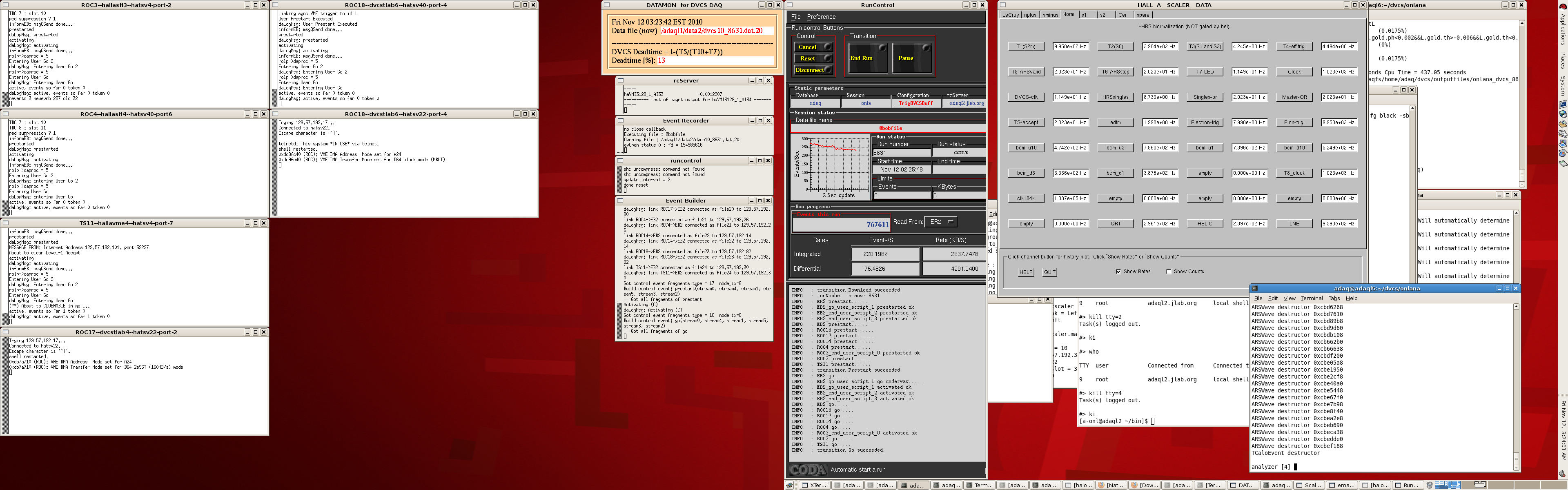Screen dimensions: 1568x490
Task: Click the Red Hat Applications menu icon
Action: coord(1563,6)
